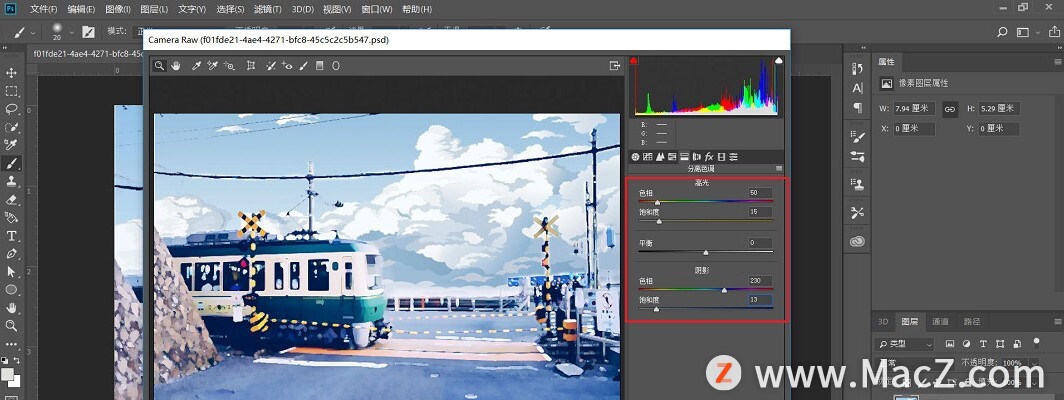Screen dimensions: 1064x400
Task: Choose the Red Eye Removal tool in Camera Raw
Action: [x=287, y=66]
